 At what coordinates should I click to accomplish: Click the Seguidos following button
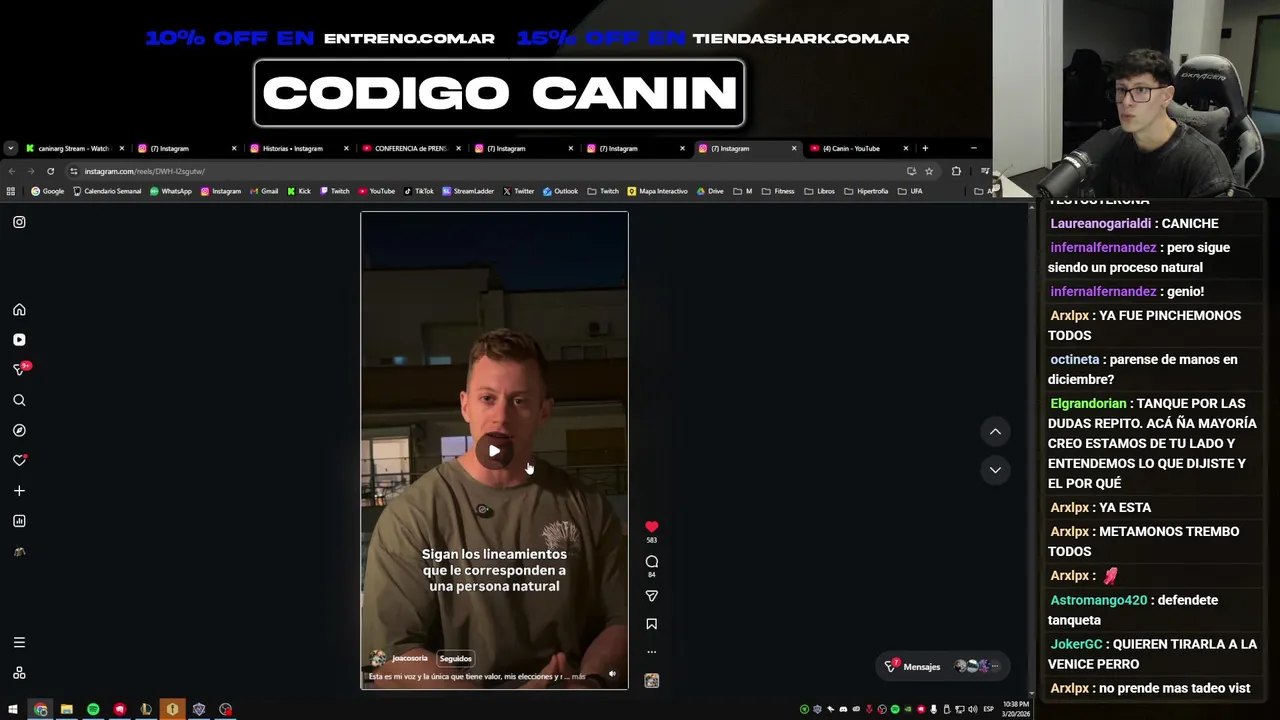pos(455,658)
